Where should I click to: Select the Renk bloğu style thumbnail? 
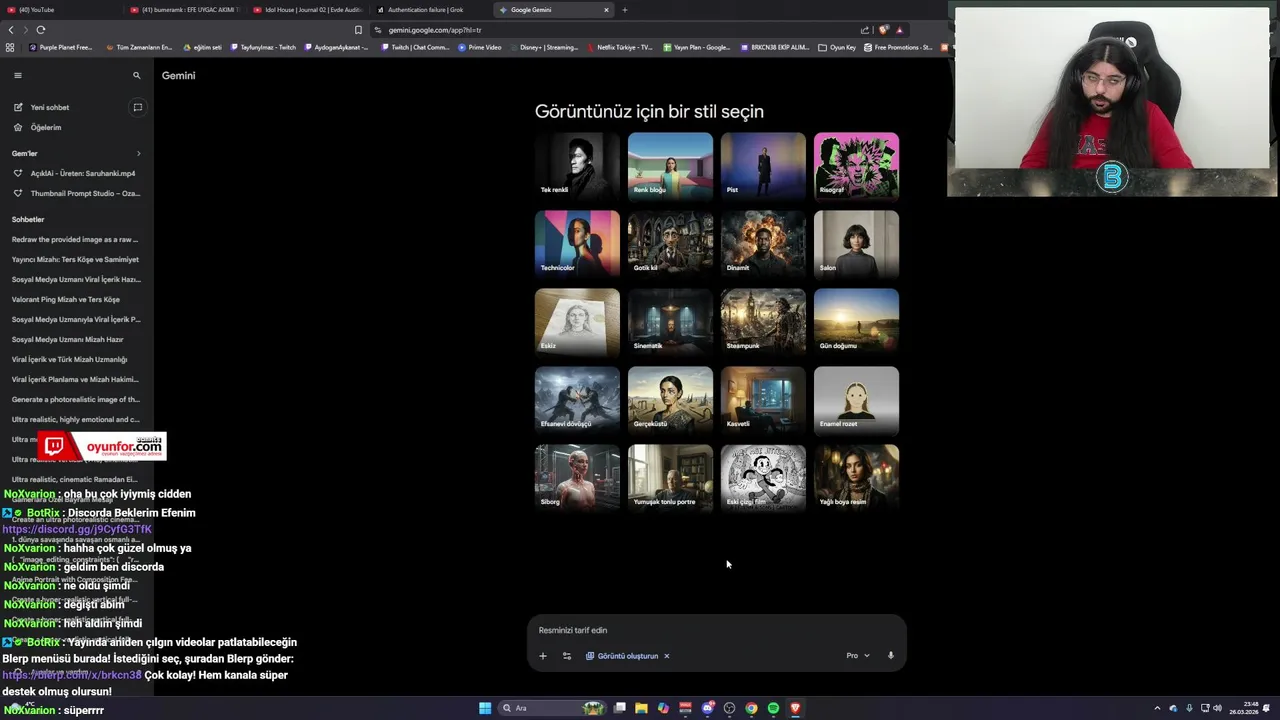(670, 166)
